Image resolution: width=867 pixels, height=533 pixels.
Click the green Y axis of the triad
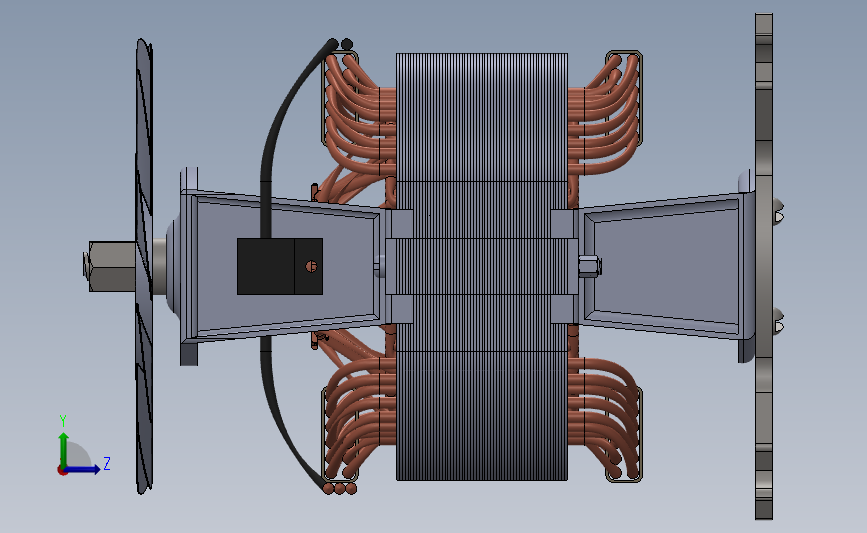point(64,450)
